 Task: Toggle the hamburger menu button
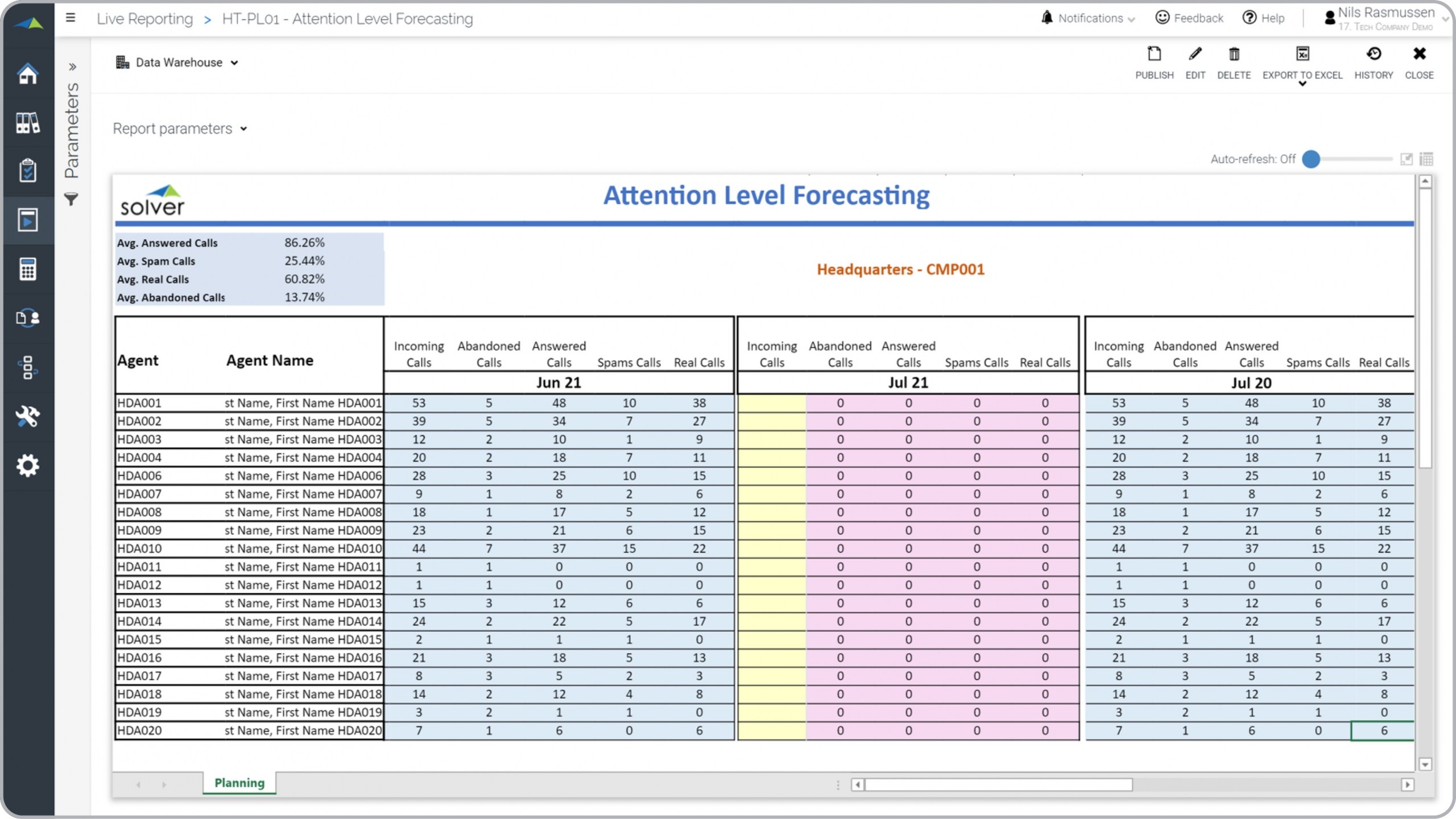tap(71, 18)
